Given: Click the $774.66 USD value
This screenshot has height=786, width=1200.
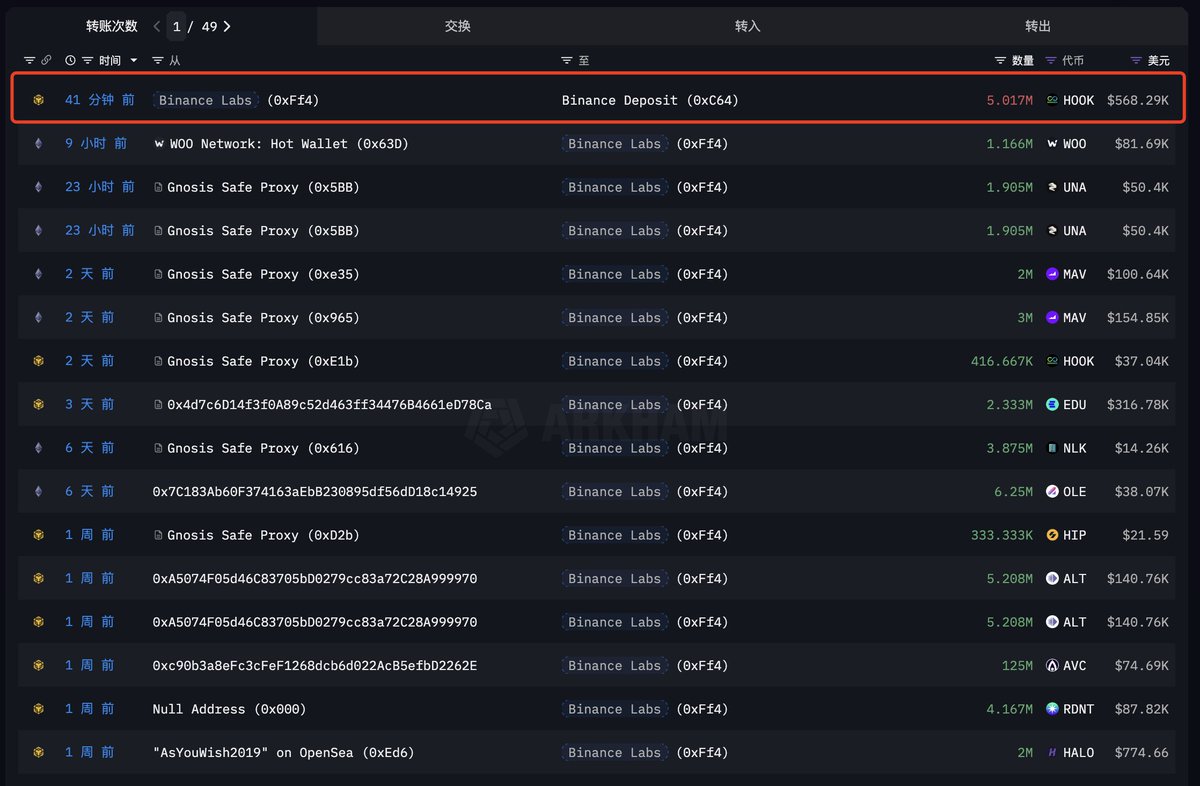Looking at the screenshot, I should point(1142,752).
